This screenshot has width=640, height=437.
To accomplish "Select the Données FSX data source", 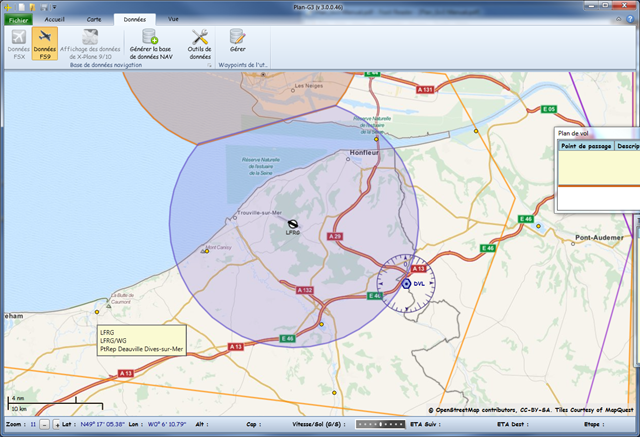I will [x=18, y=44].
